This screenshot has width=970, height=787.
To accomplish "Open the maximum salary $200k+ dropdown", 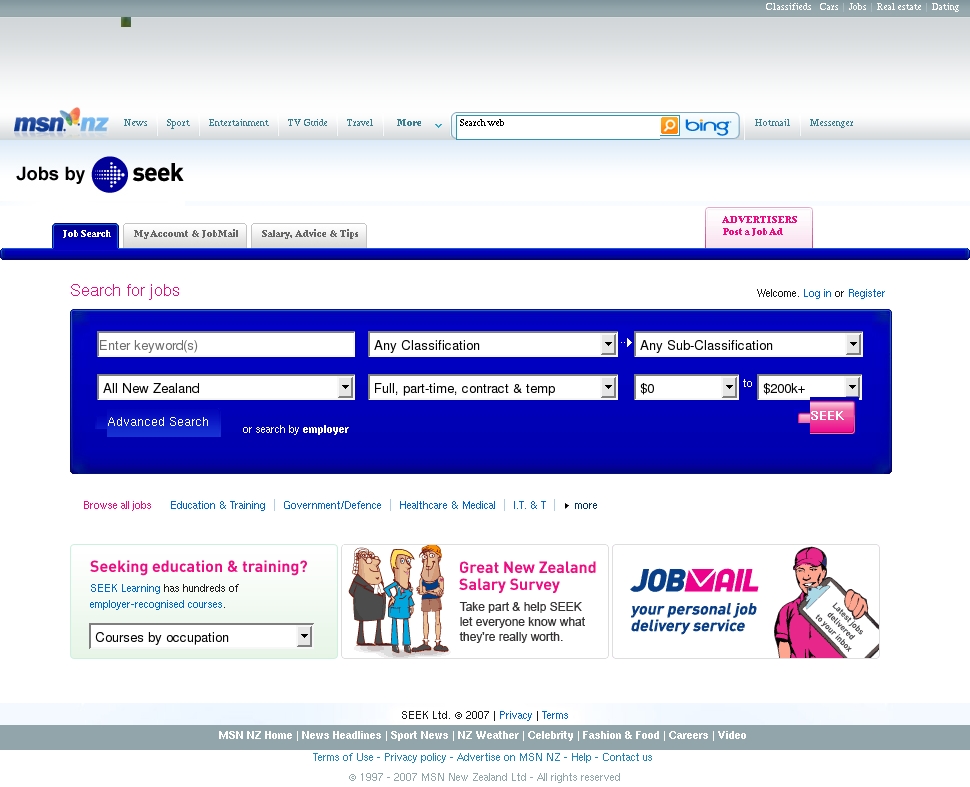I will click(809, 388).
